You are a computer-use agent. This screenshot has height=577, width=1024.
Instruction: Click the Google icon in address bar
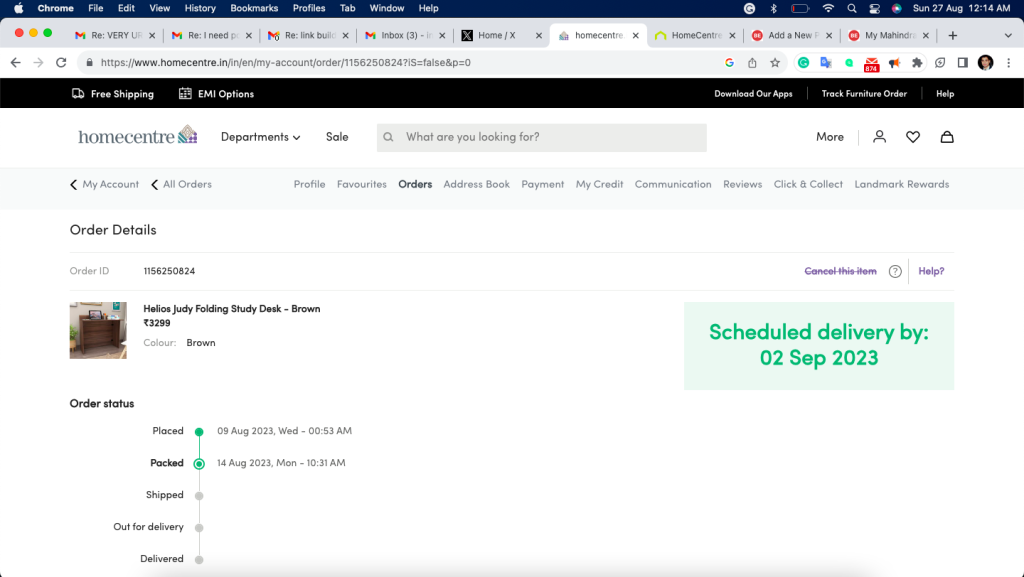(729, 63)
